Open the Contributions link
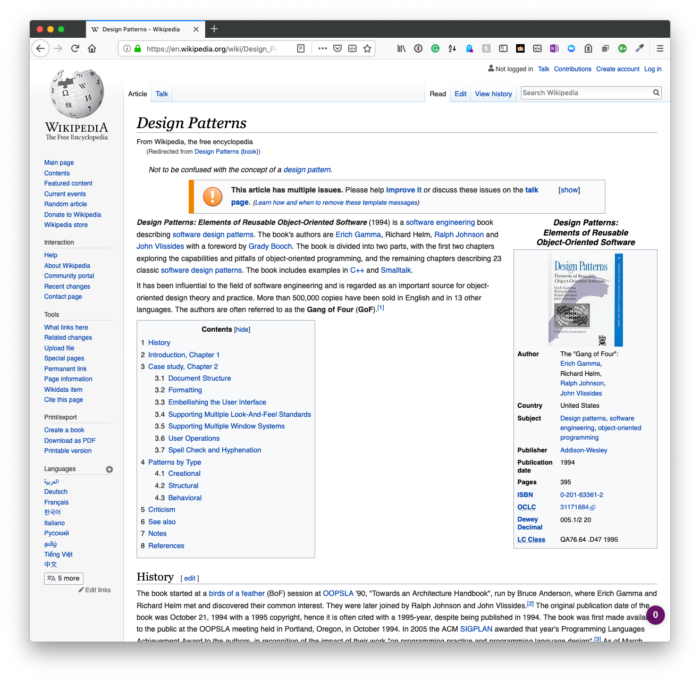This screenshot has height=681, width=700. tap(572, 69)
